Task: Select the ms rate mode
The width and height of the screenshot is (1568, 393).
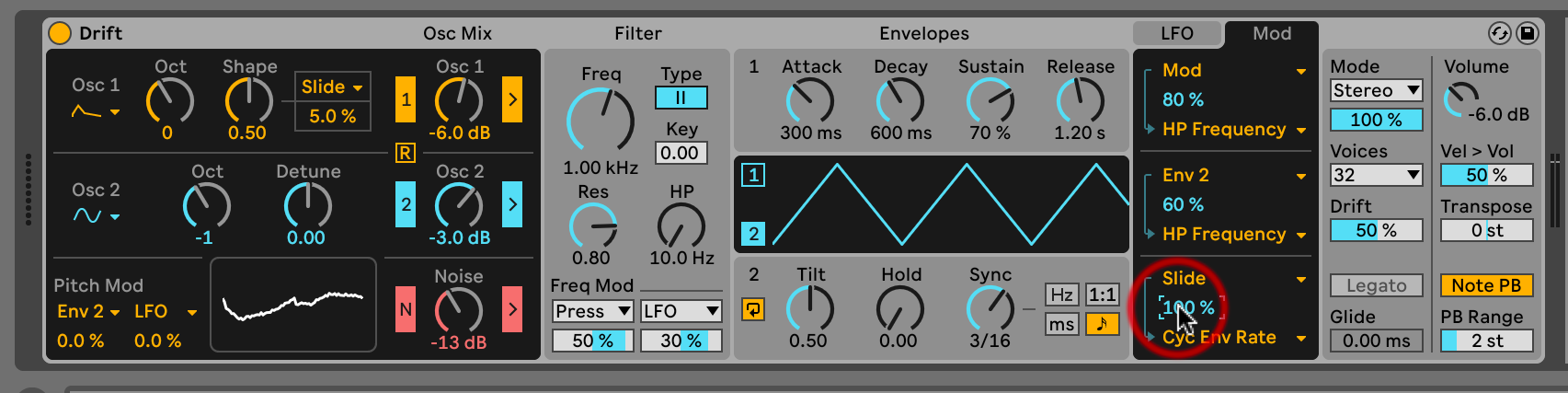Action: [1061, 324]
